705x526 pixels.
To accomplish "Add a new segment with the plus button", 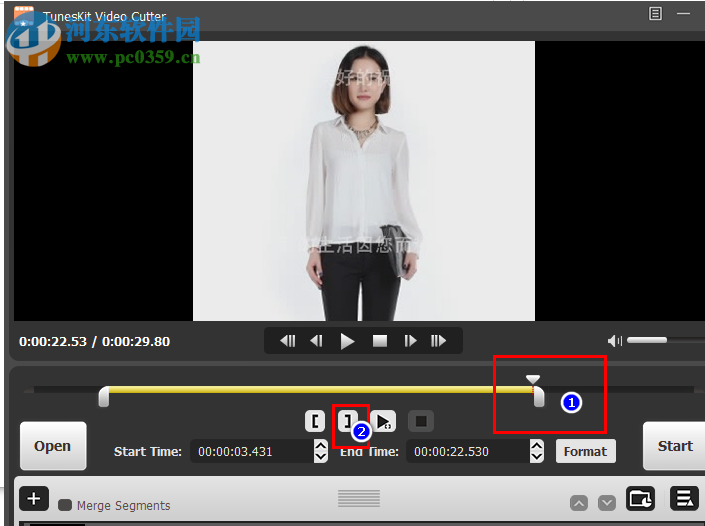I will pyautogui.click(x=34, y=499).
